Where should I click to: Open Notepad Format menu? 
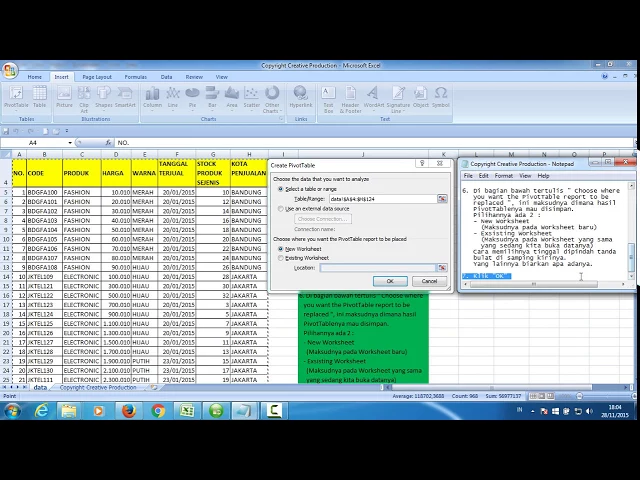(x=504, y=176)
